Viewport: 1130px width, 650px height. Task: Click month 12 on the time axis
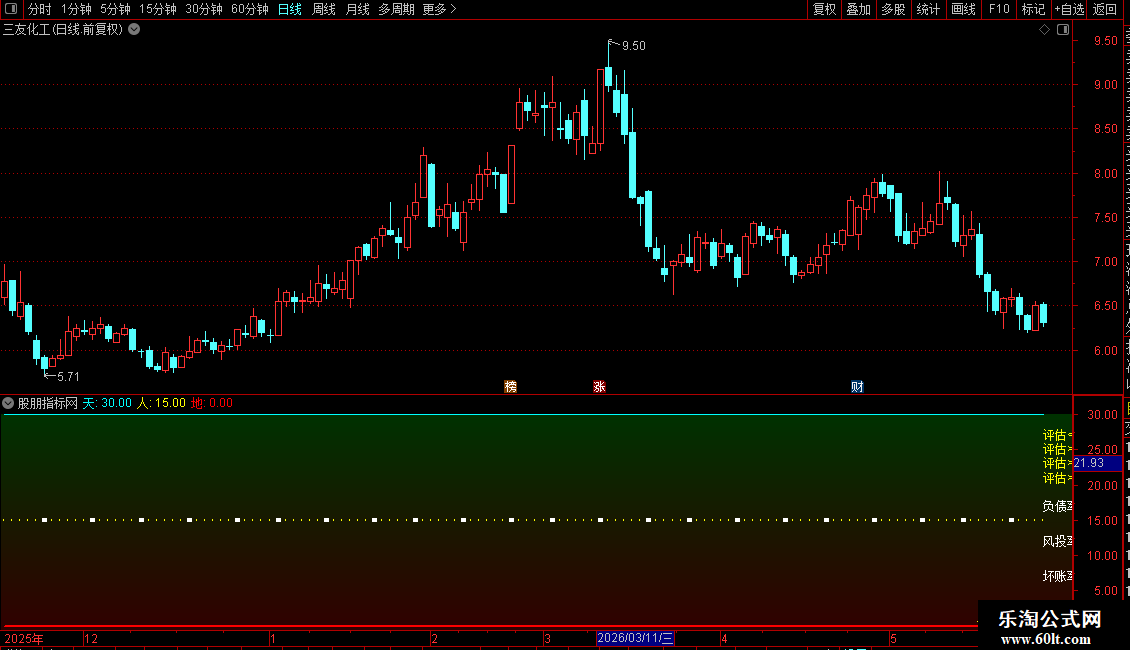tap(91, 638)
